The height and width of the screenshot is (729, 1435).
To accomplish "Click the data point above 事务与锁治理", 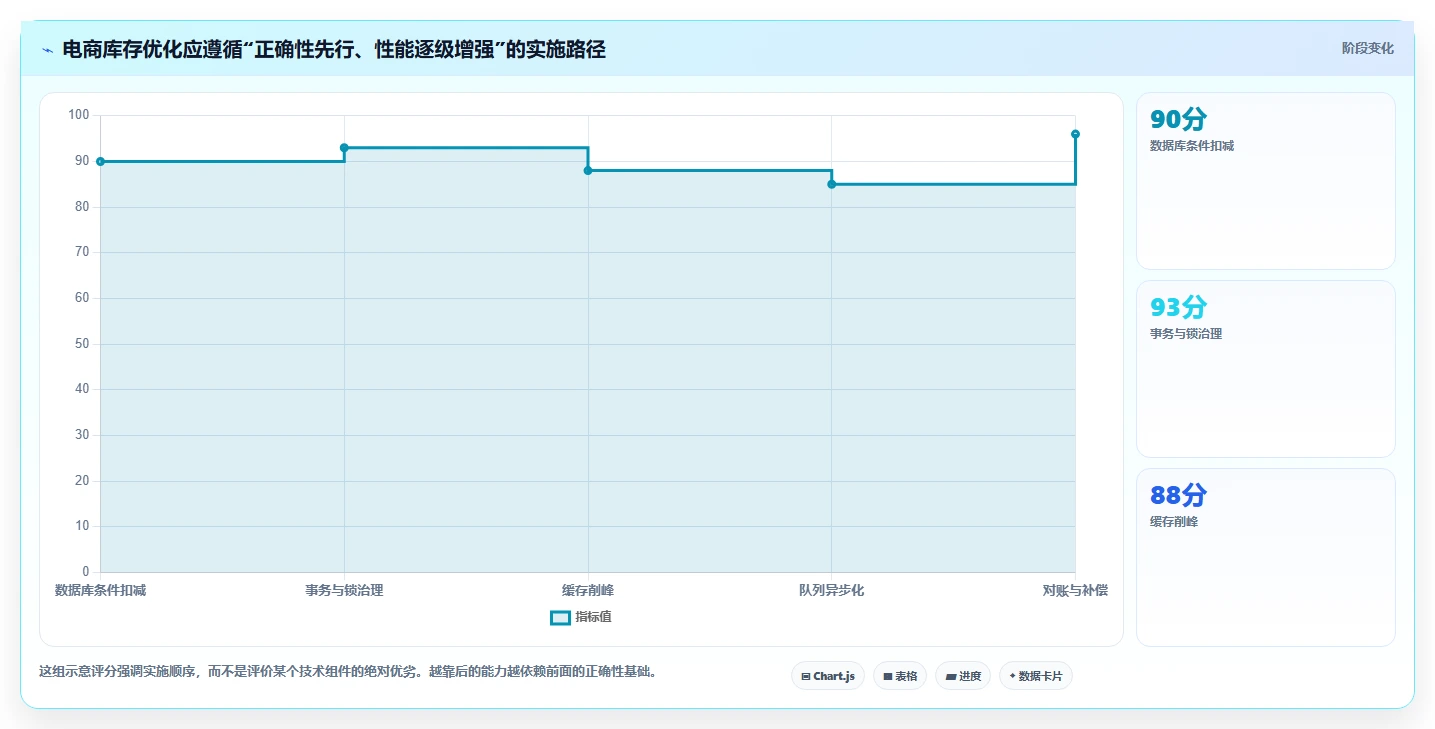I will (344, 147).
